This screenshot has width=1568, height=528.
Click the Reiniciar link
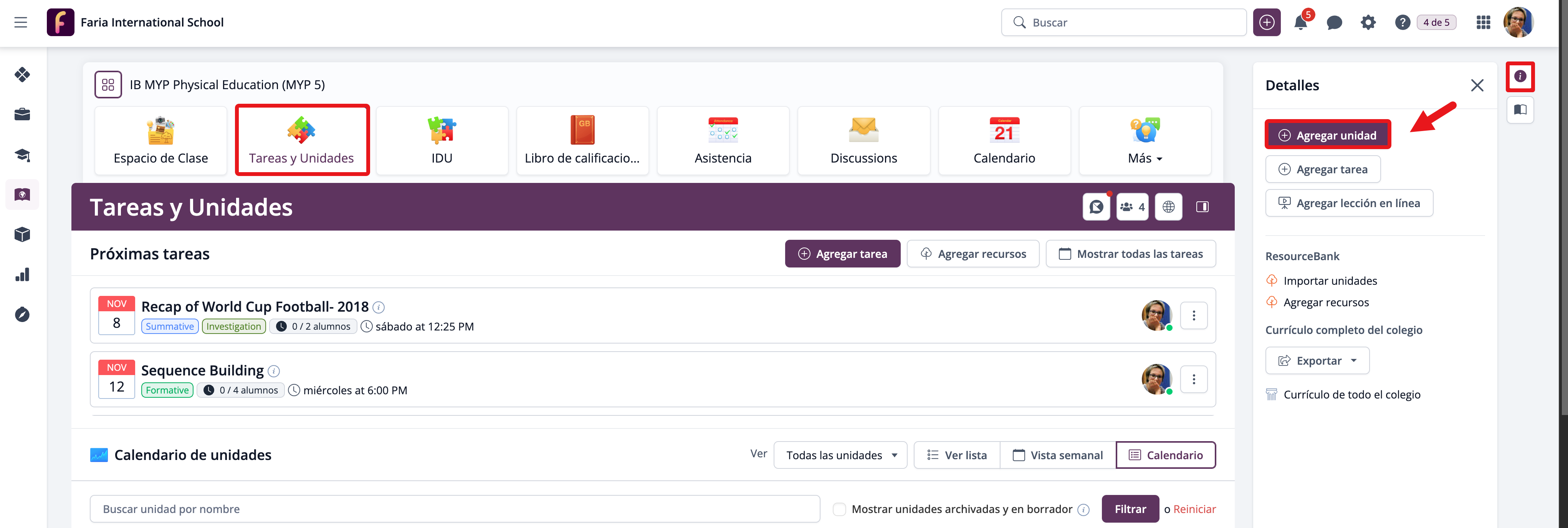click(1194, 509)
